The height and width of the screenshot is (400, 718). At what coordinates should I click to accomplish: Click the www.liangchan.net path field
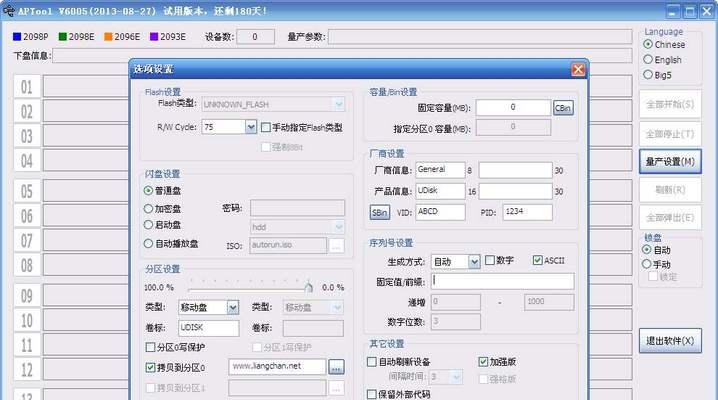point(277,367)
